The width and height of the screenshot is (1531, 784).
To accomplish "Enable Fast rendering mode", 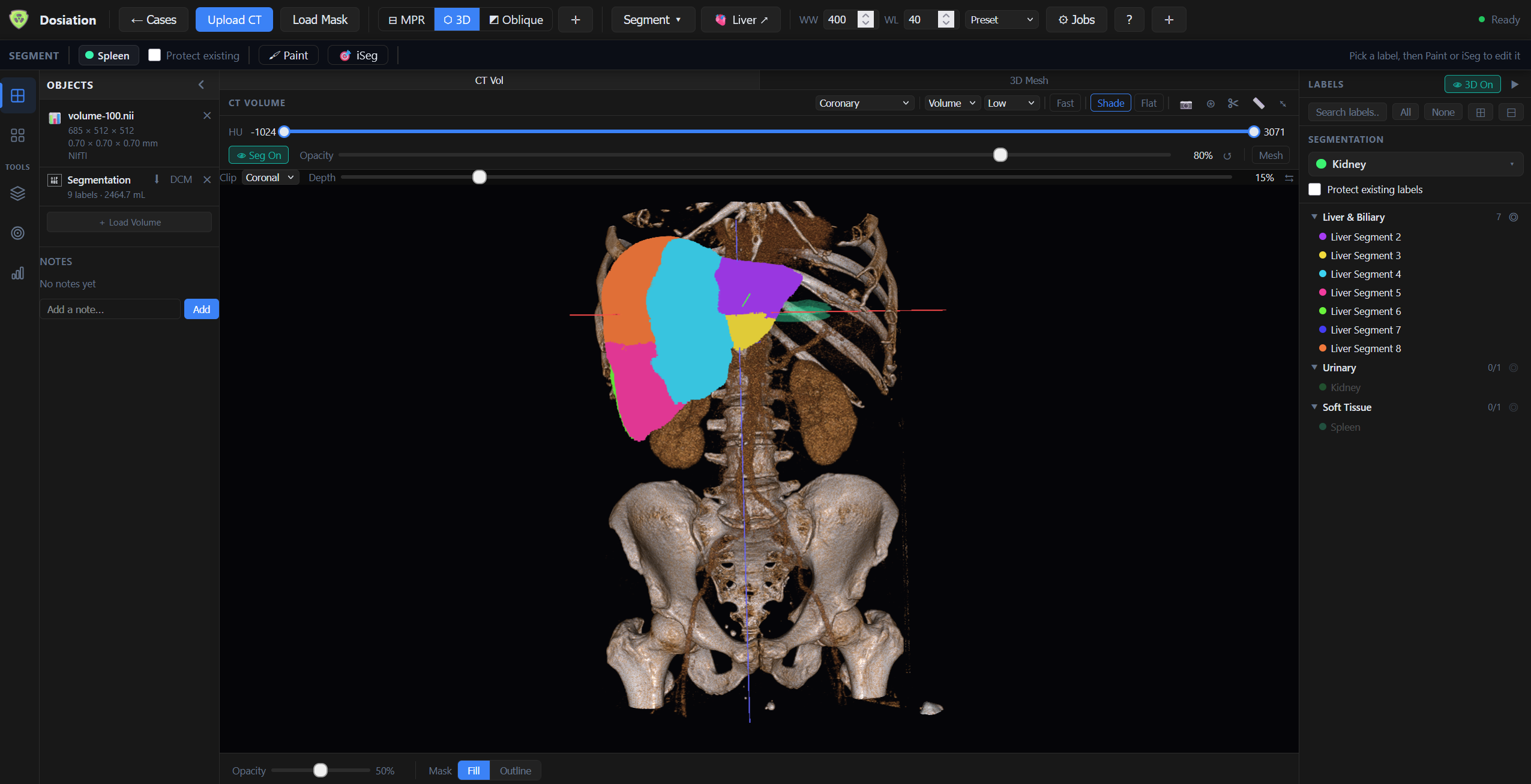I will point(1065,103).
